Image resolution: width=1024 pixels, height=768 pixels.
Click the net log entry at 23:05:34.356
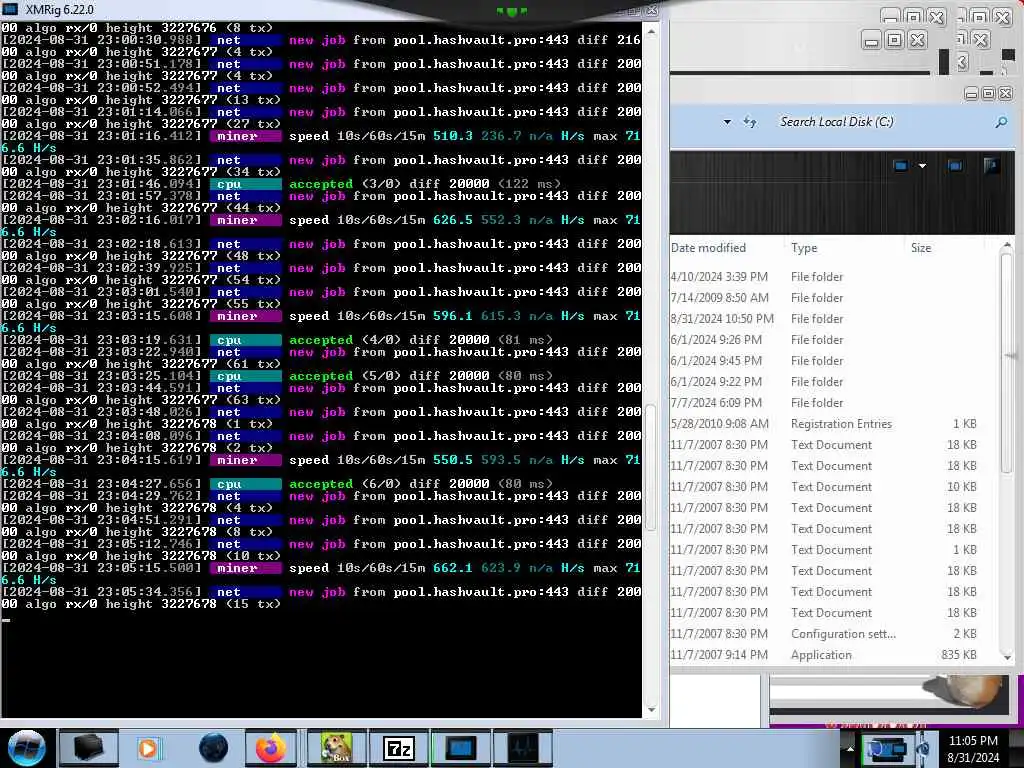tap(321, 592)
